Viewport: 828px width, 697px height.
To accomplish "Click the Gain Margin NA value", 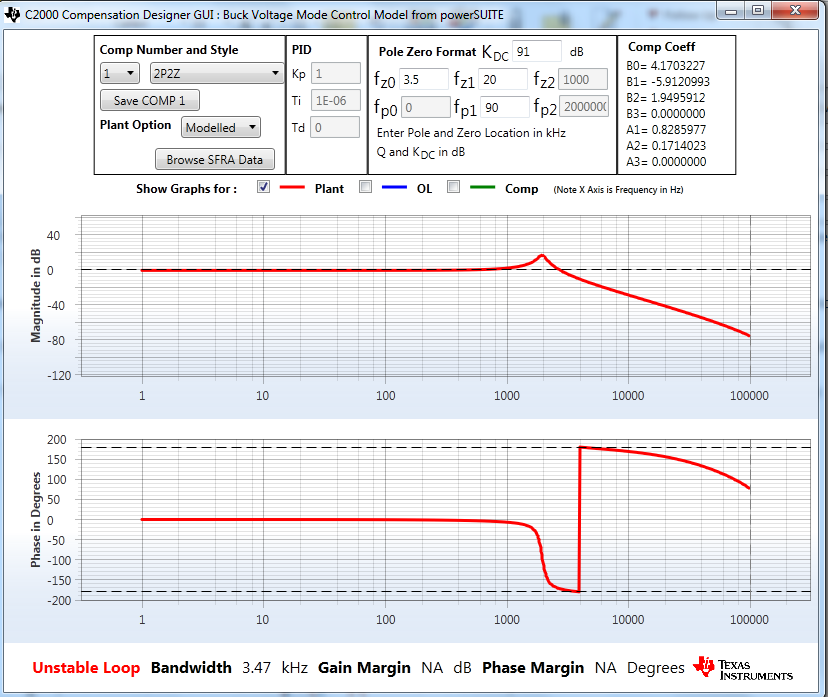I will [432, 668].
